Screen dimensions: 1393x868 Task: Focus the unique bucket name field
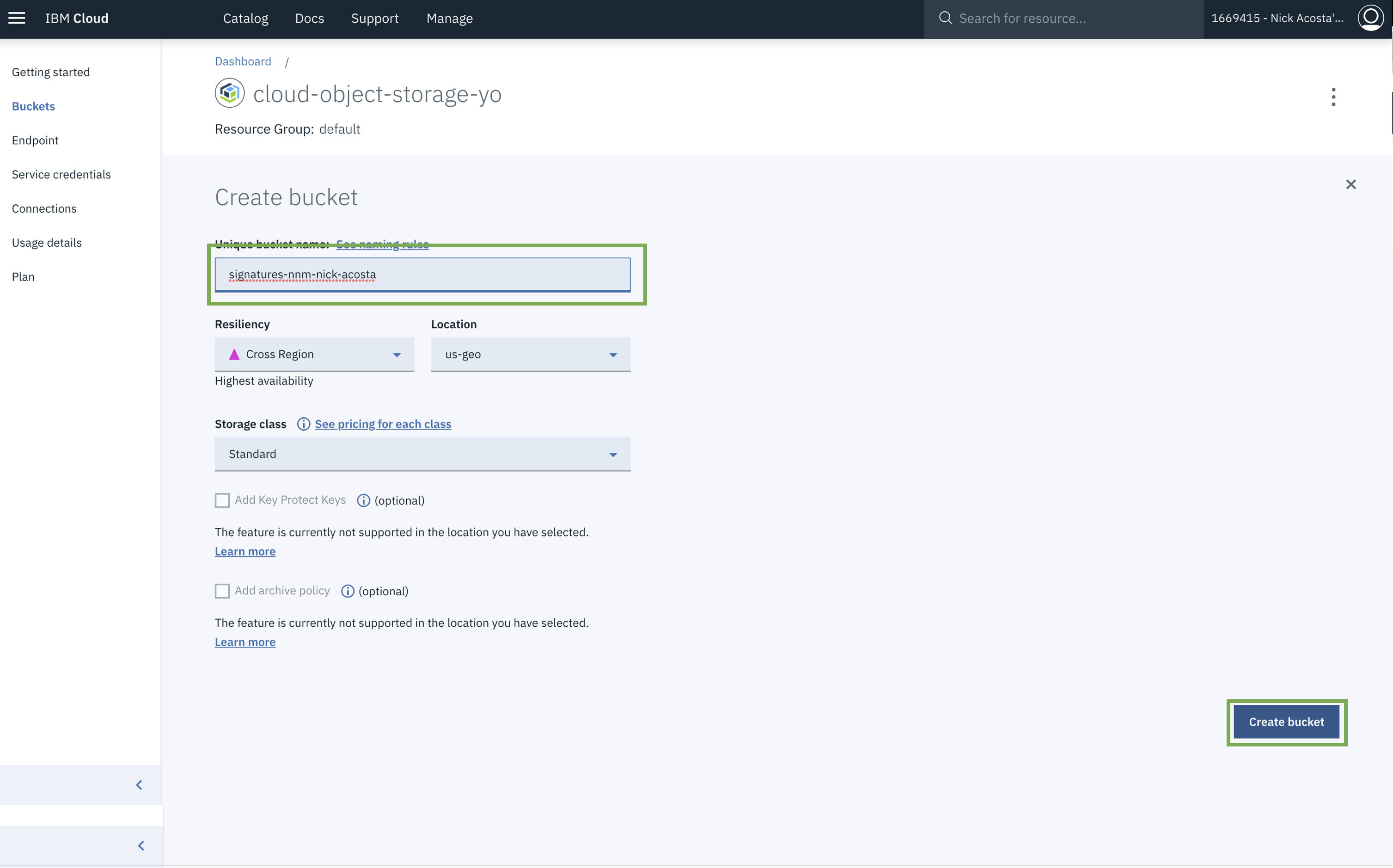(422, 275)
